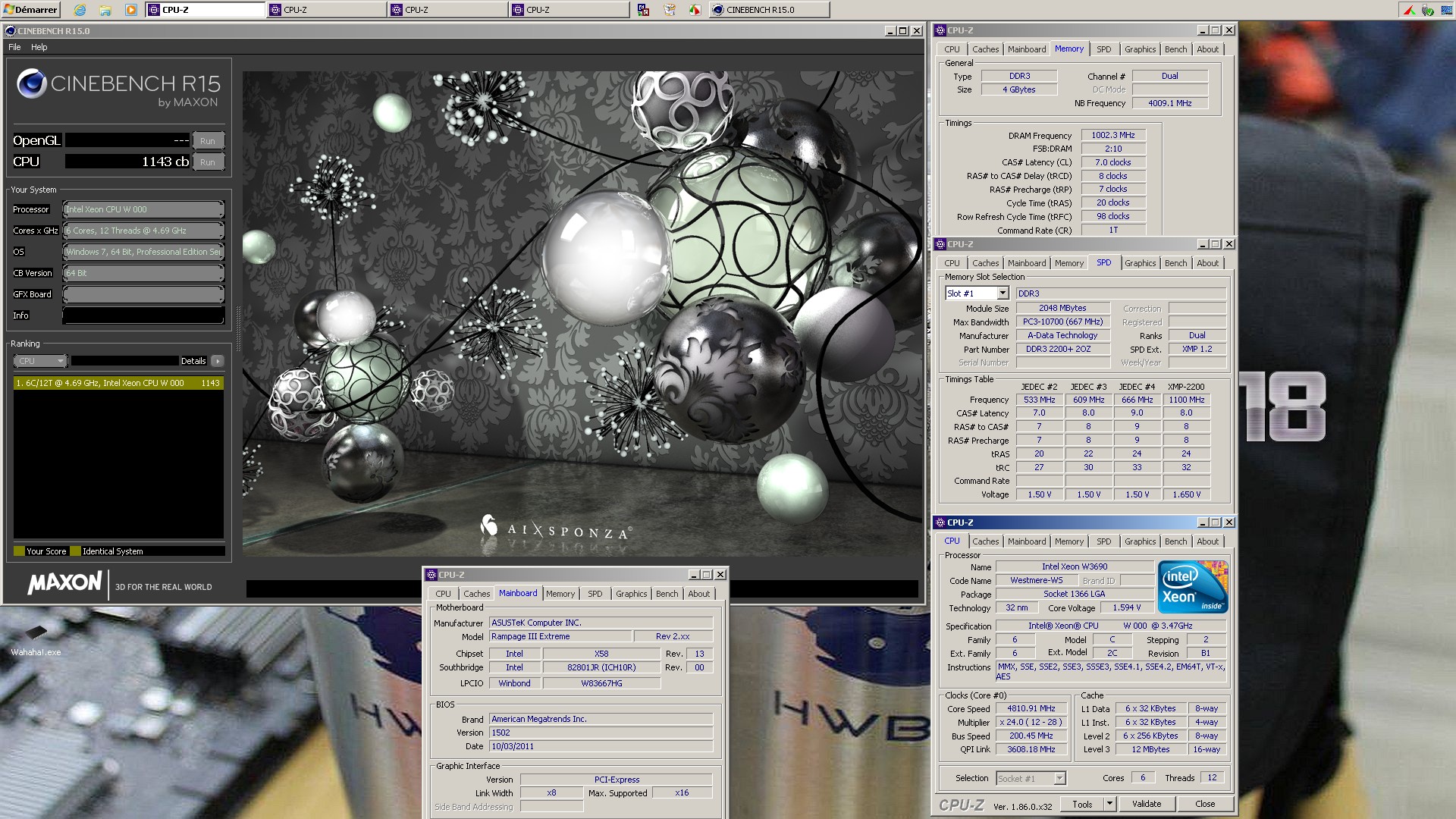Click the Close button in CPU-Z
Image resolution: width=1456 pixels, height=819 pixels.
coord(1205,804)
